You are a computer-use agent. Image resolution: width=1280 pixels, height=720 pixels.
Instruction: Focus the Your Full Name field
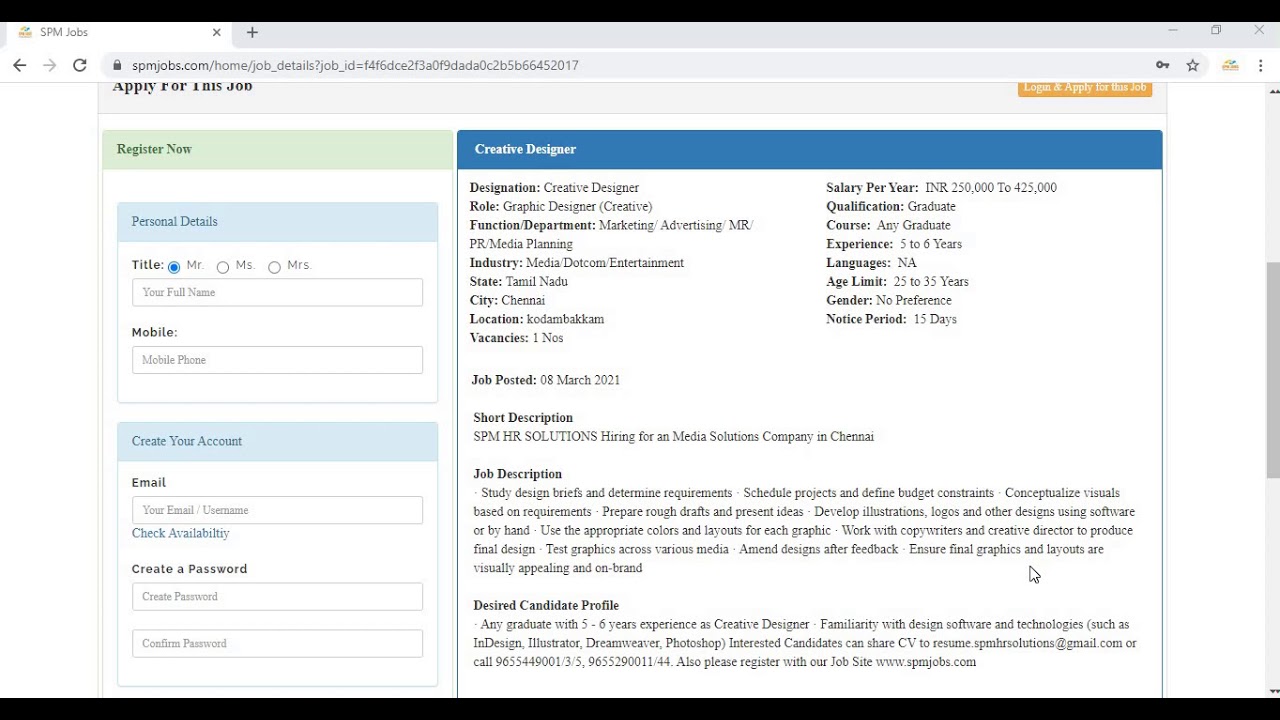[x=277, y=292]
